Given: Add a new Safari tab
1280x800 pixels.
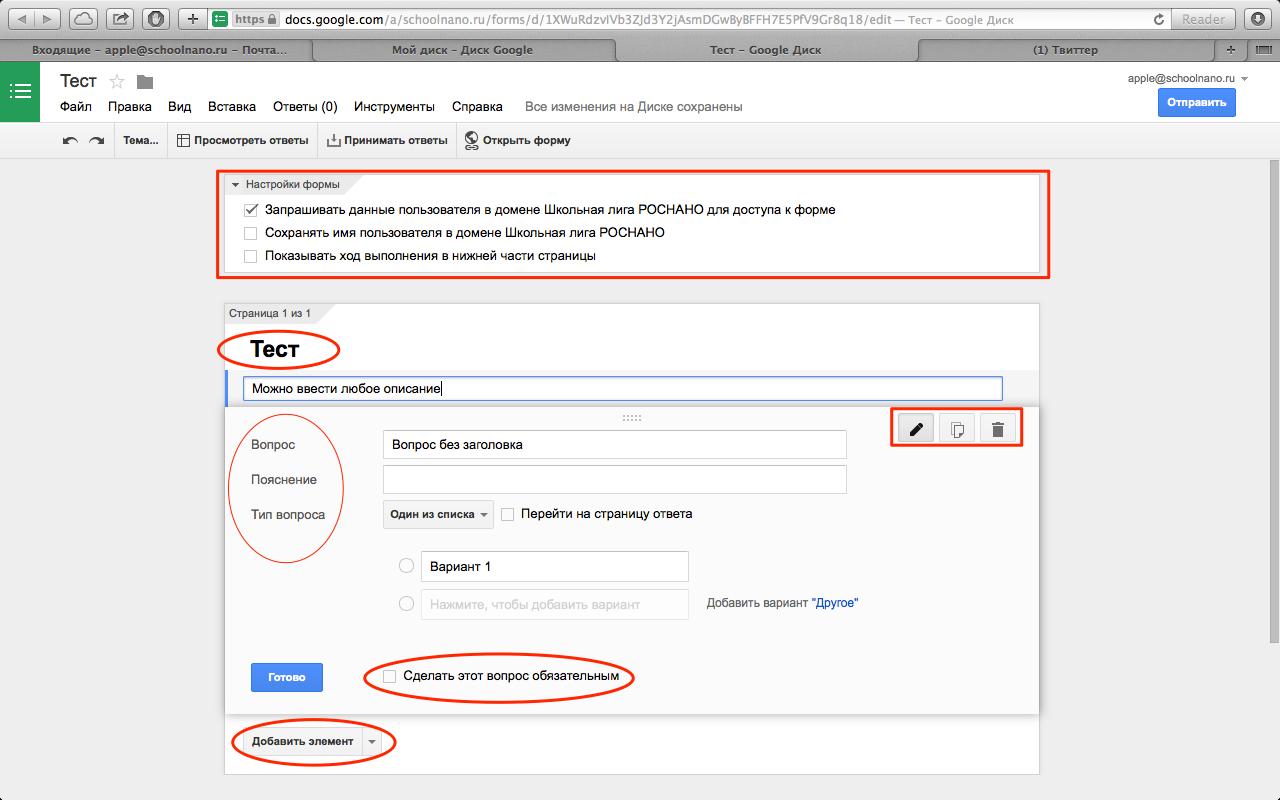Looking at the screenshot, I should click(x=1231, y=49).
